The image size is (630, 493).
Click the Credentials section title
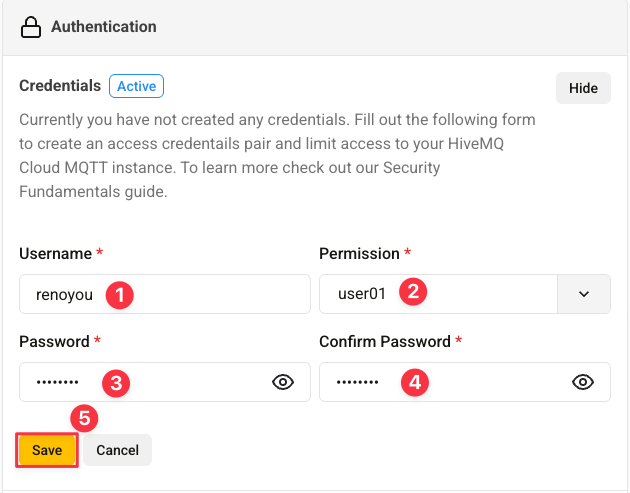60,86
